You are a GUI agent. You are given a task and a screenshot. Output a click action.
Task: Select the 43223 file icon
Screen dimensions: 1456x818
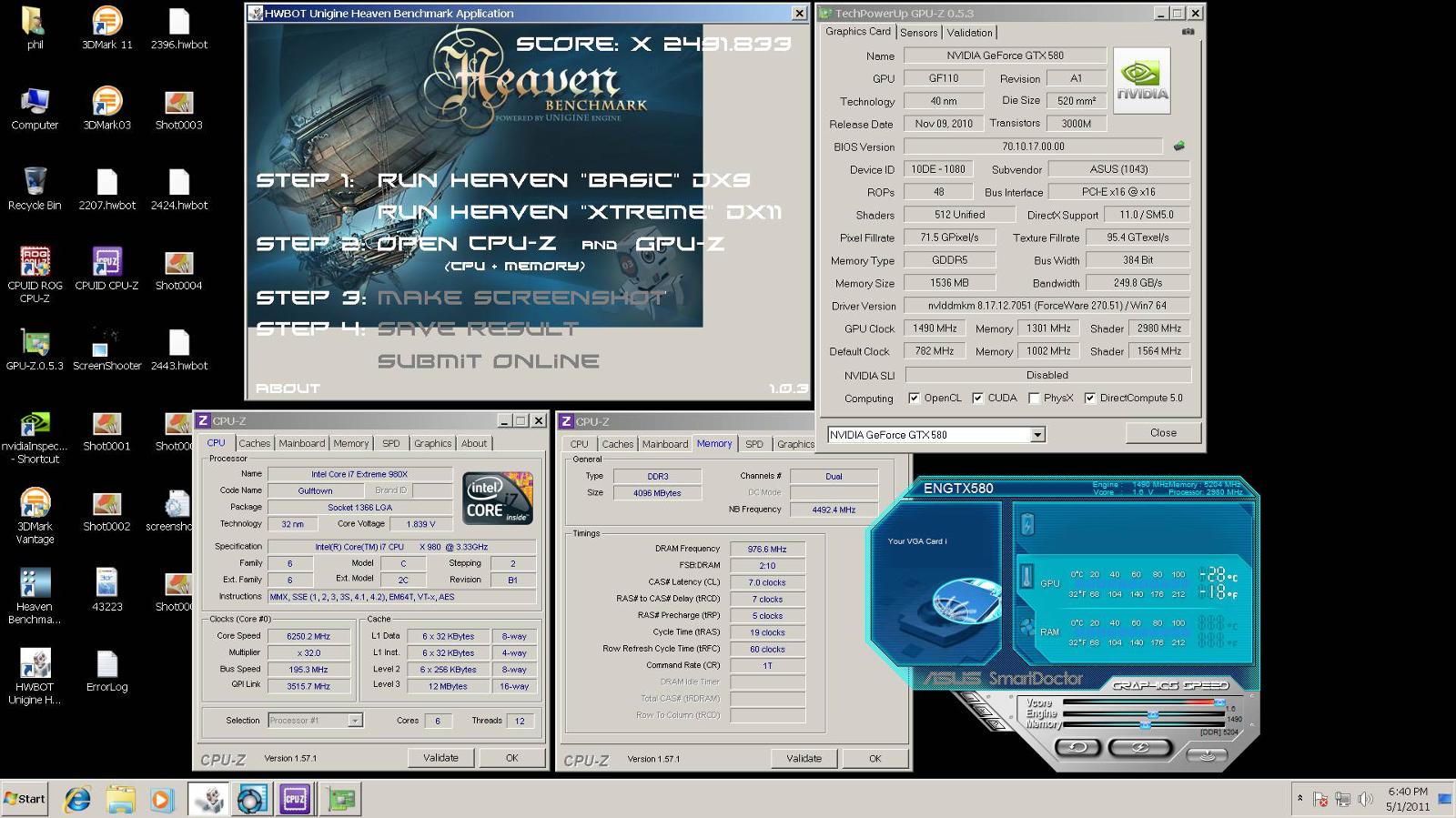[106, 590]
